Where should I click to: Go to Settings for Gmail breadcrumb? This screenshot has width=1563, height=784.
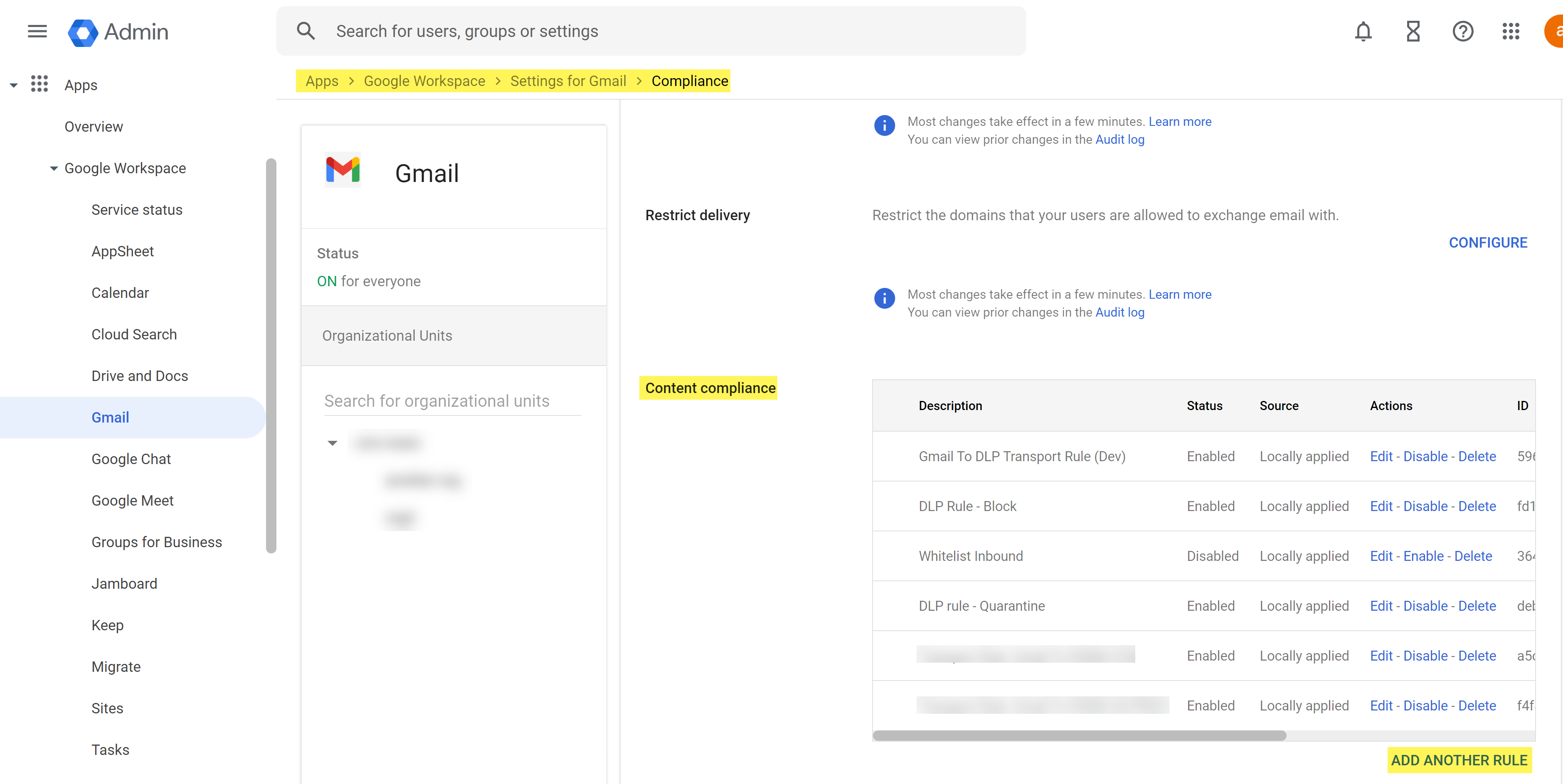pos(568,81)
